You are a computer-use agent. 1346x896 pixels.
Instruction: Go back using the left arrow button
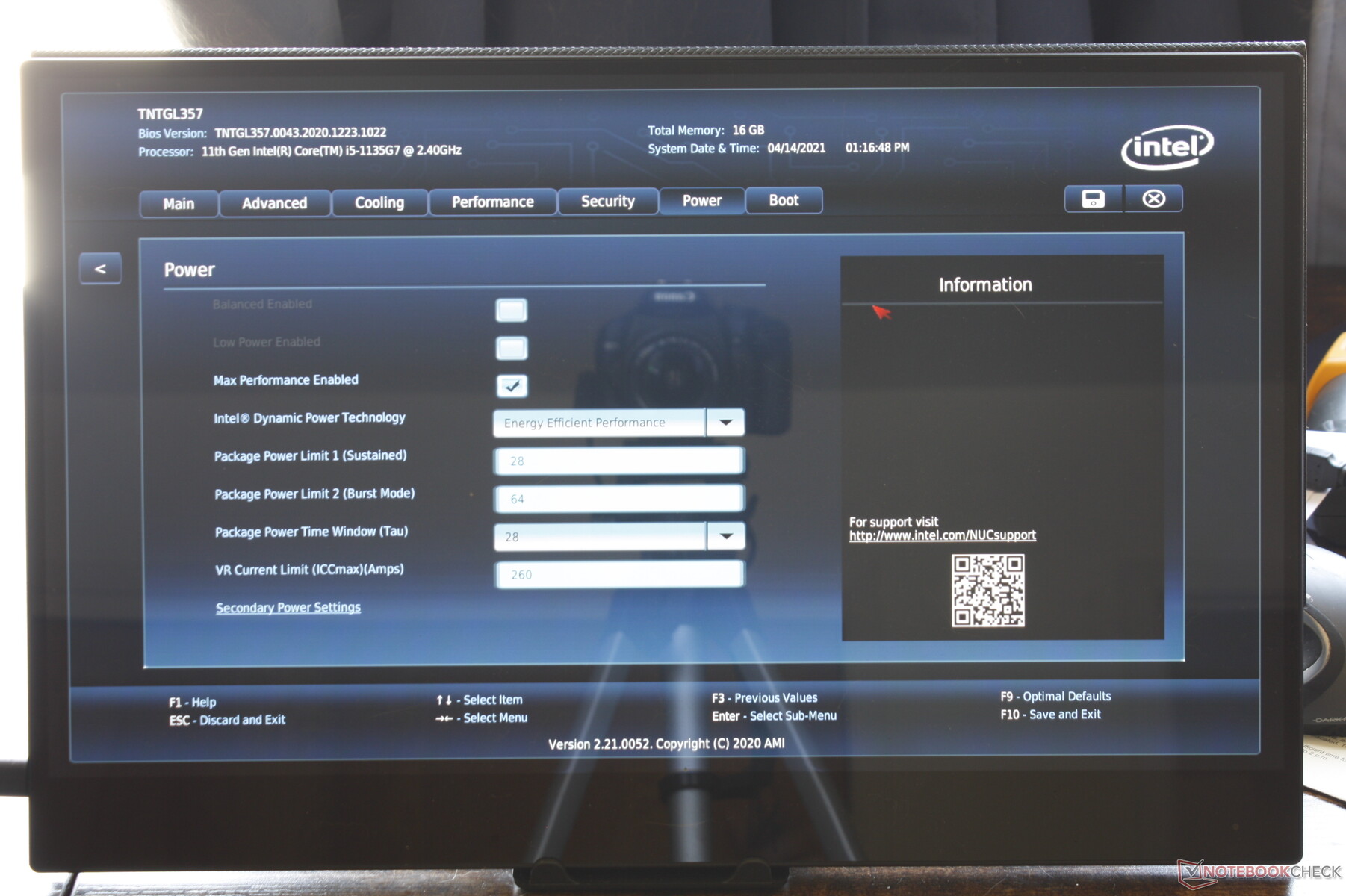100,269
